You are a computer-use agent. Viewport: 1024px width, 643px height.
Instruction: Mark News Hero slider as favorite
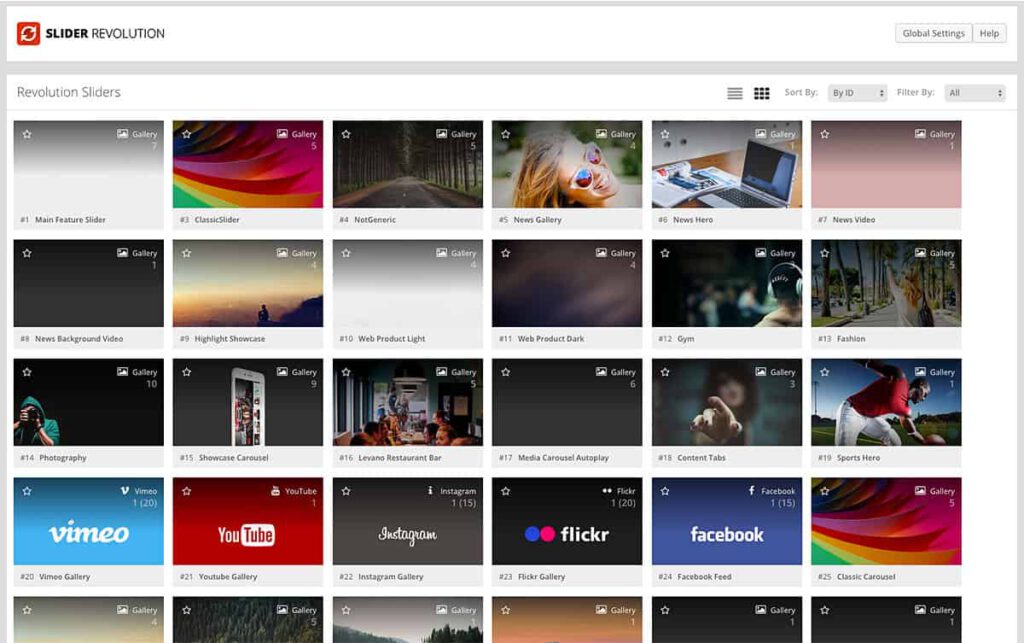tap(665, 134)
